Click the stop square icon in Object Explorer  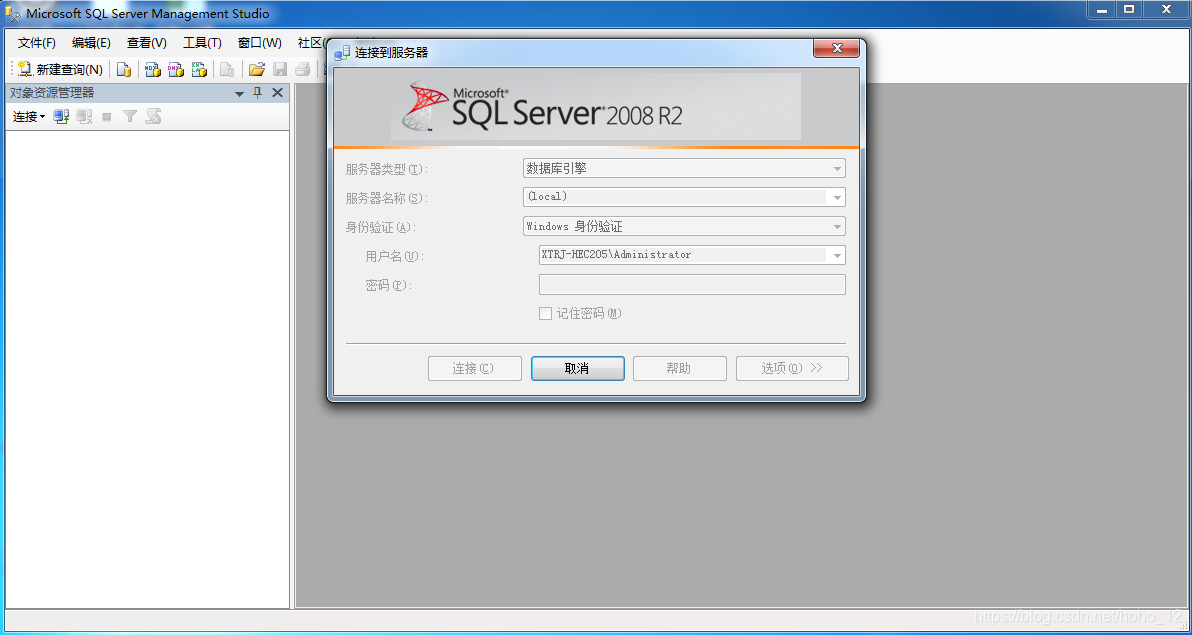[107, 116]
